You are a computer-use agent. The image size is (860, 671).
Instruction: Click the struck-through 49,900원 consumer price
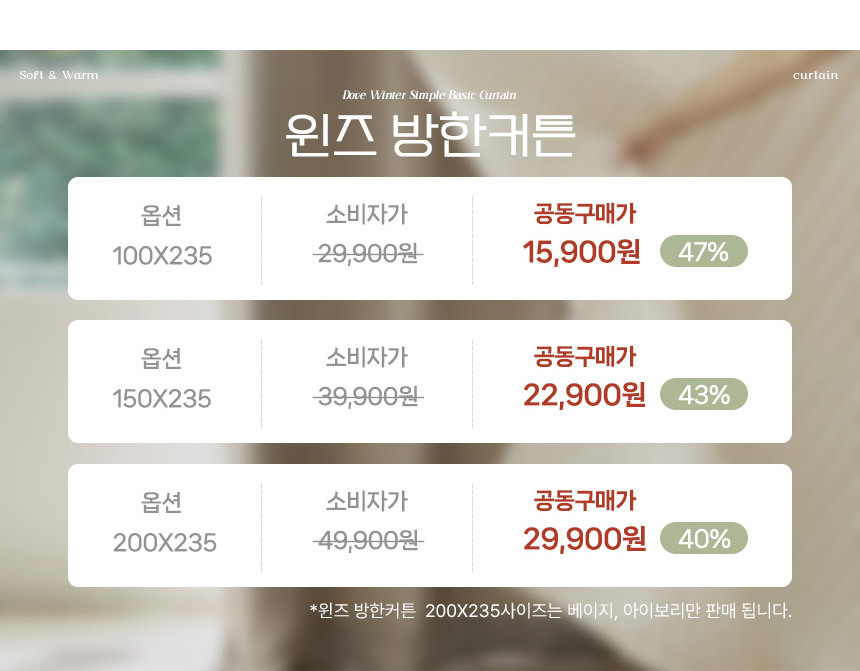367,541
